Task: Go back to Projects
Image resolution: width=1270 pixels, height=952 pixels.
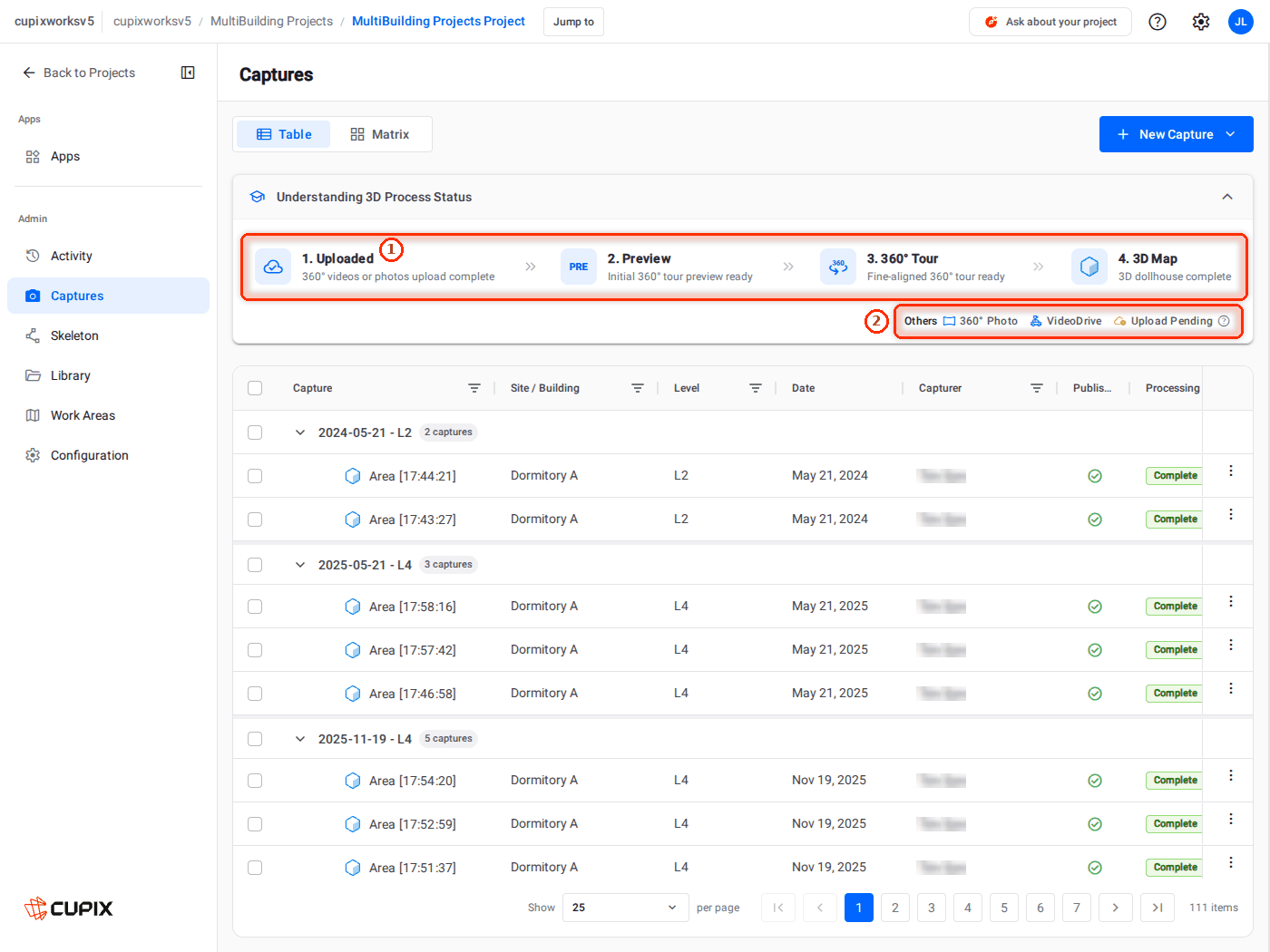Action: point(79,73)
